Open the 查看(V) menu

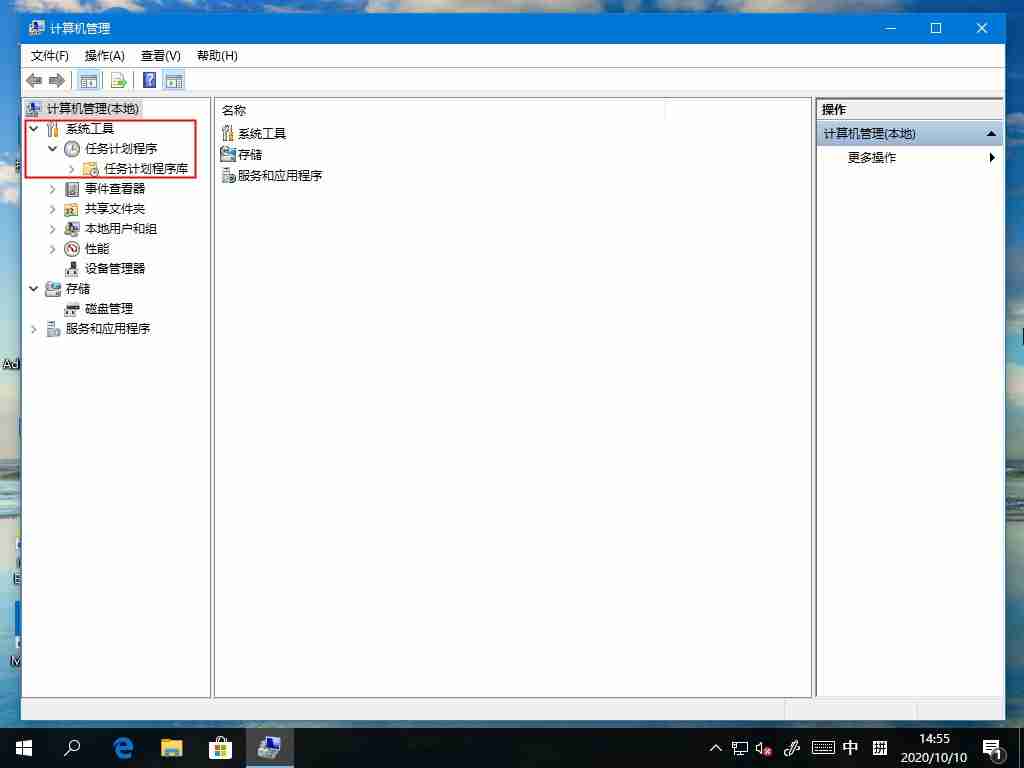coord(159,56)
